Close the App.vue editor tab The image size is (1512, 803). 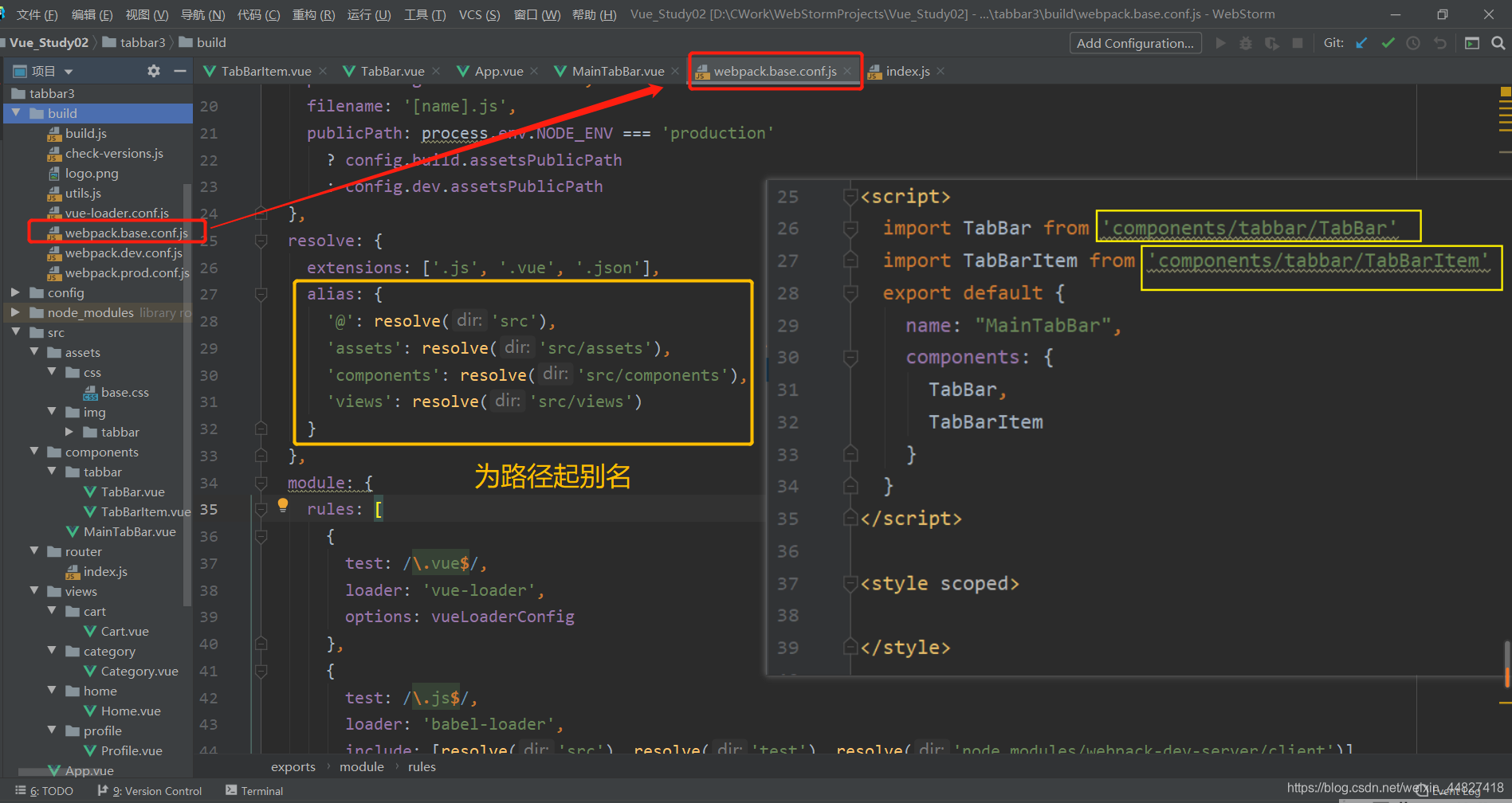[534, 71]
